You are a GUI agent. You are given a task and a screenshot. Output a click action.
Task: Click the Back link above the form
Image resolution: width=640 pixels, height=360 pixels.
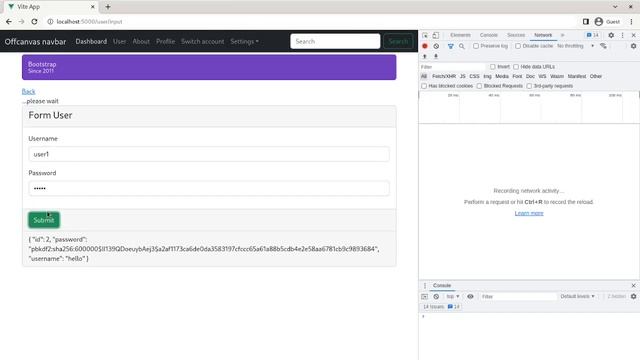coord(29,91)
